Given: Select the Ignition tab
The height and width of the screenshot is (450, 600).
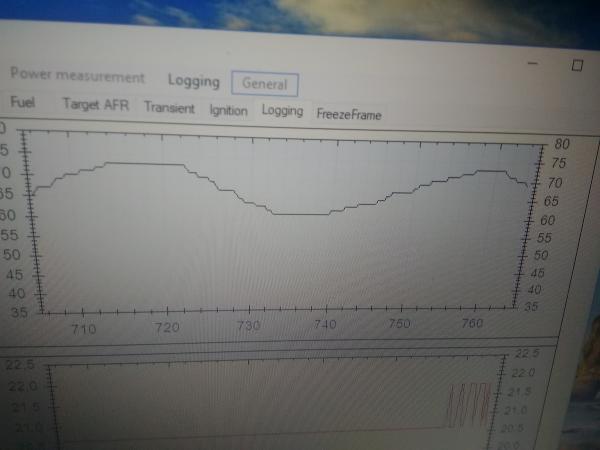Looking at the screenshot, I should (x=228, y=110).
